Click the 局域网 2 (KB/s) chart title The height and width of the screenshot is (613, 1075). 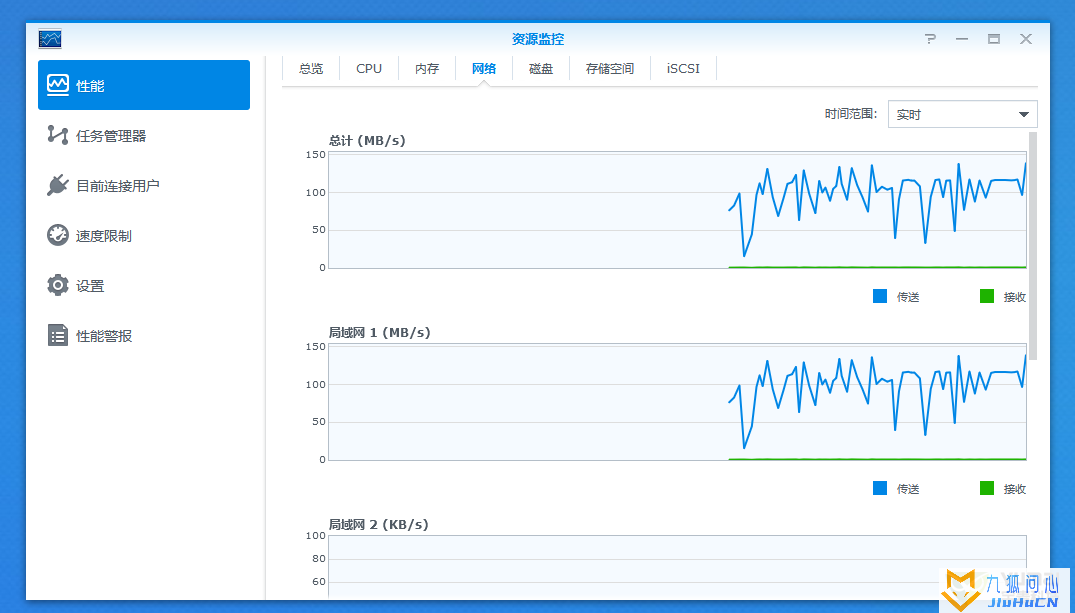click(378, 525)
